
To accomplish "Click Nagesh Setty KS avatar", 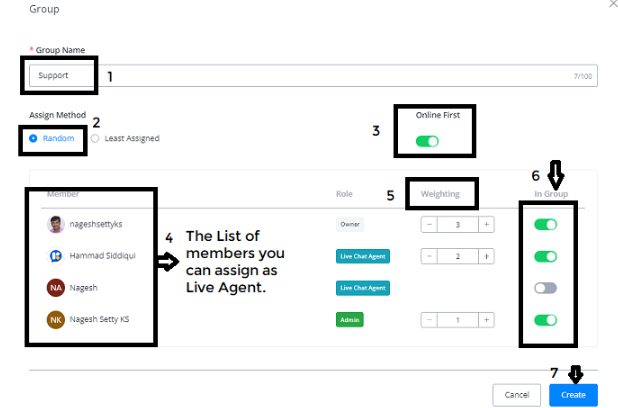I will (x=56, y=320).
